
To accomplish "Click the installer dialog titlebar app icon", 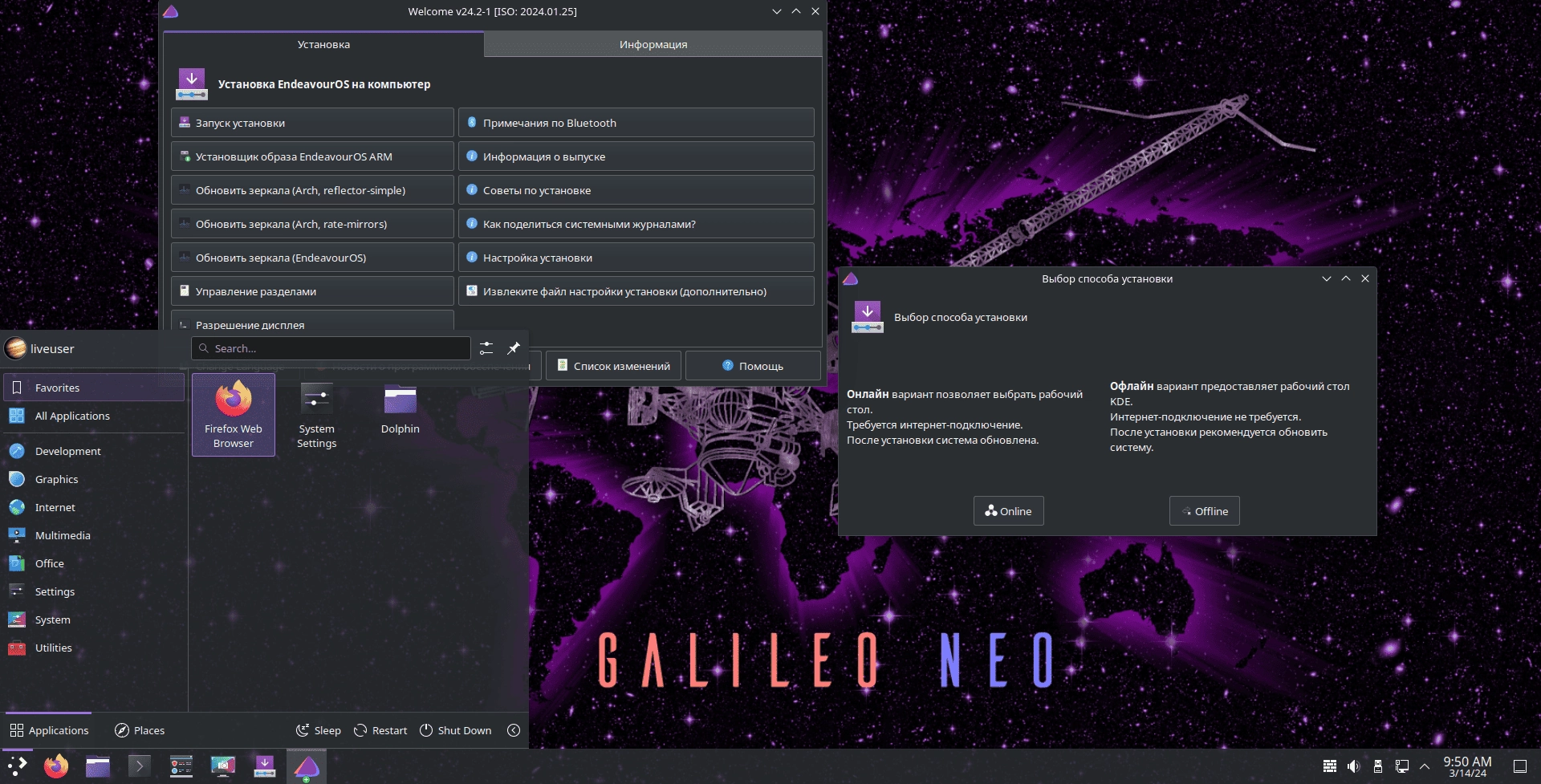I will (x=851, y=278).
